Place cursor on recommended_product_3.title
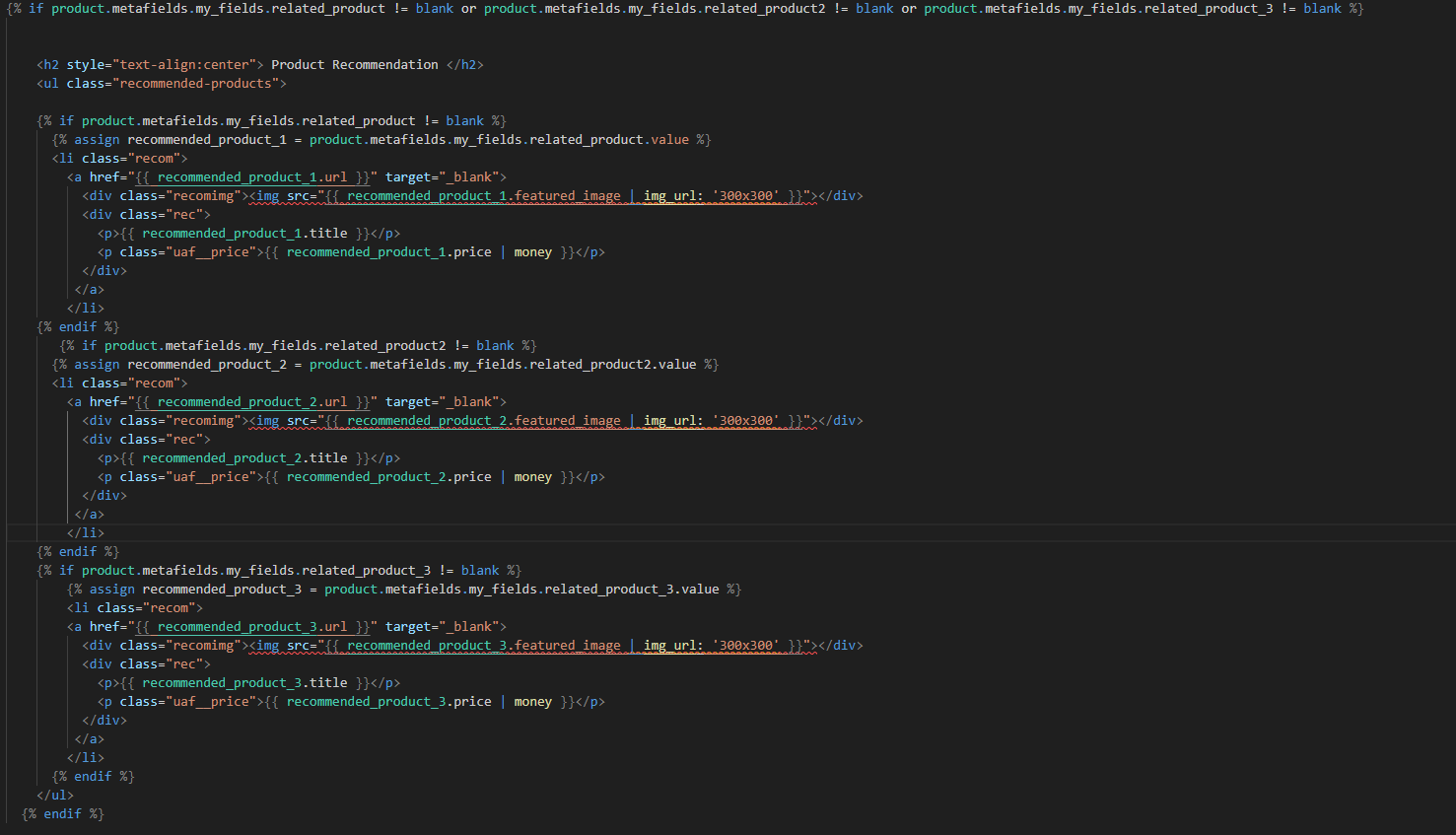This screenshot has width=1456, height=835. [x=243, y=683]
